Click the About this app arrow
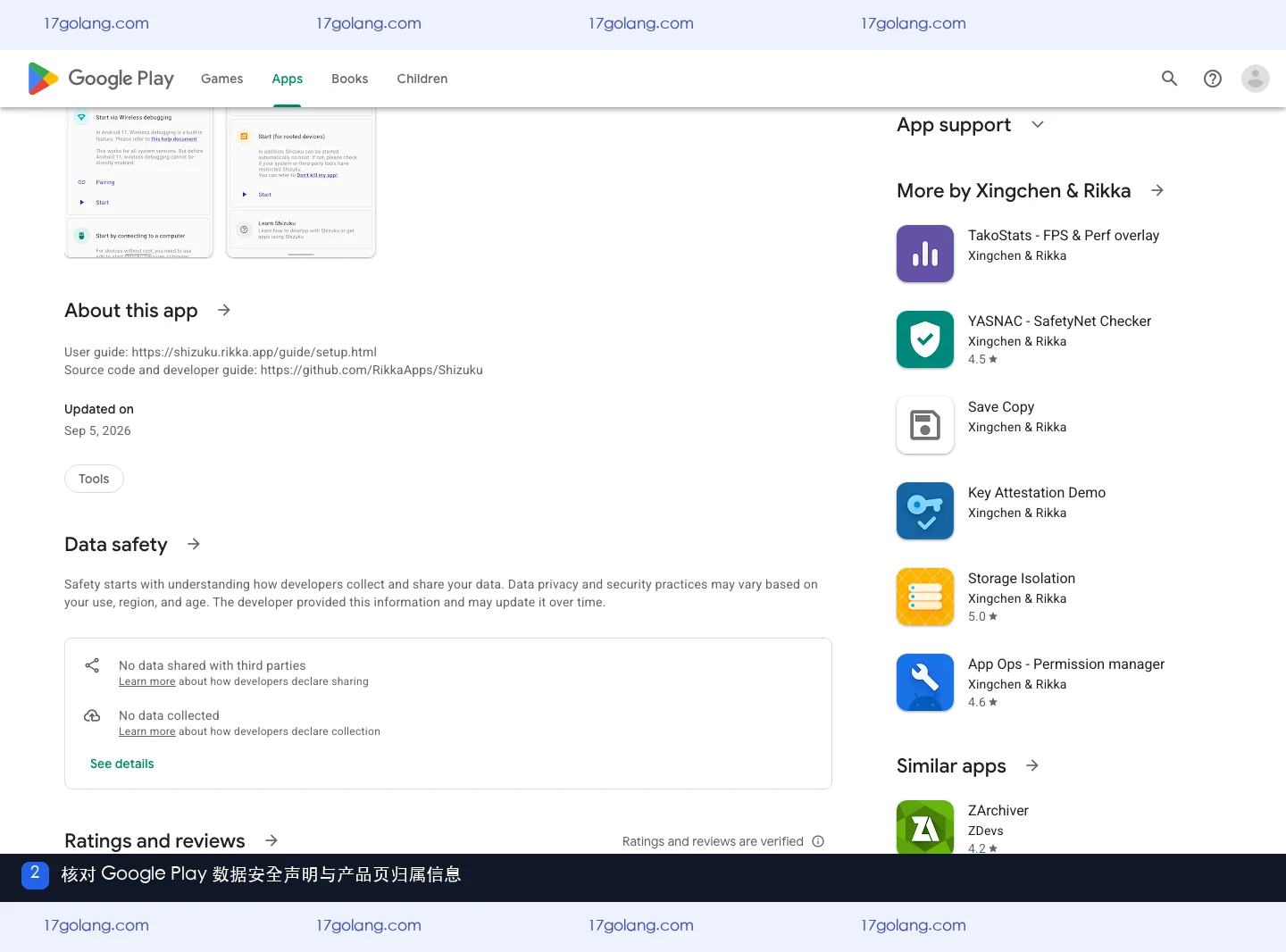This screenshot has width=1286, height=952. point(224,310)
